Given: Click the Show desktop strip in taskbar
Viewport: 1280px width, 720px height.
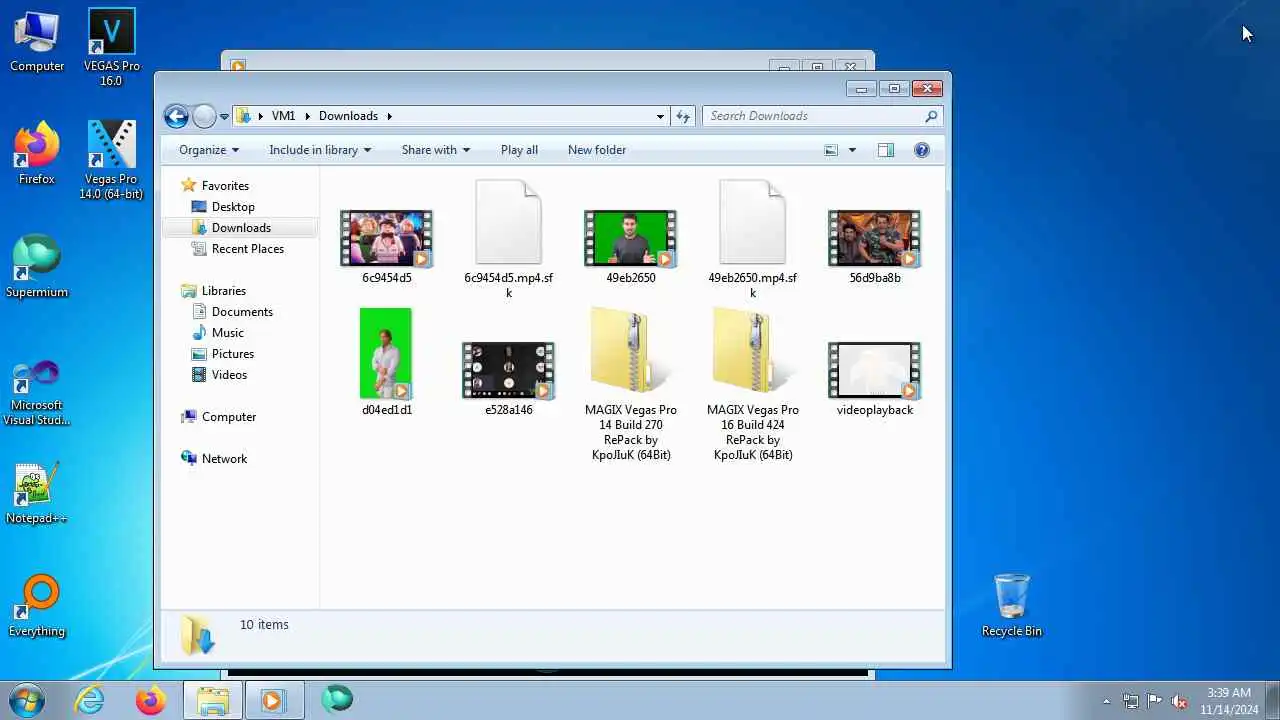Looking at the screenshot, I should coord(1273,700).
